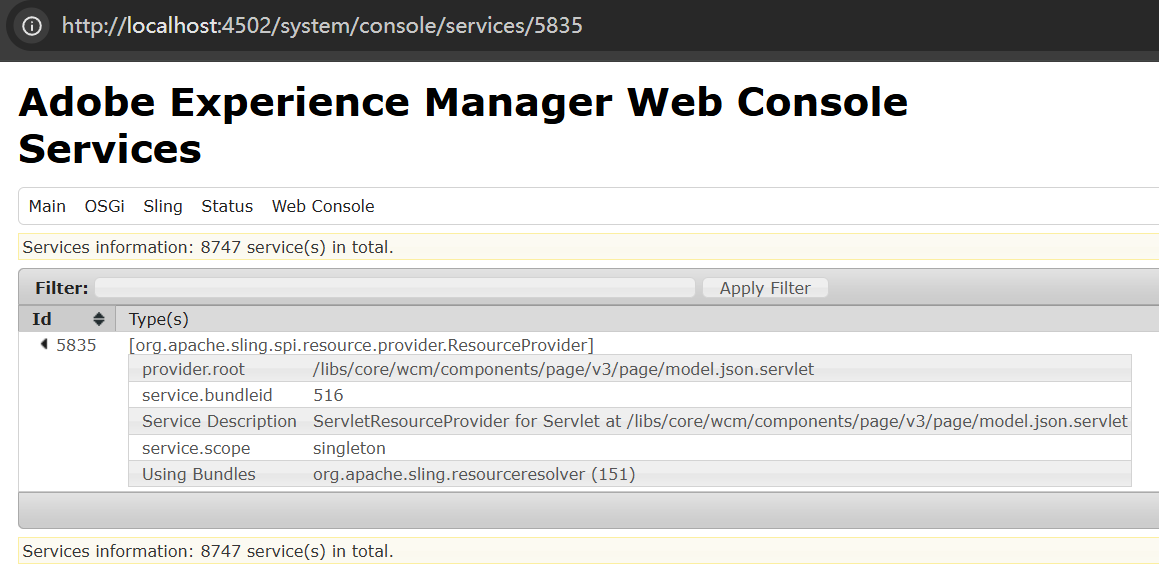1159x583 pixels.
Task: Open the Web Console menu
Action: (323, 206)
